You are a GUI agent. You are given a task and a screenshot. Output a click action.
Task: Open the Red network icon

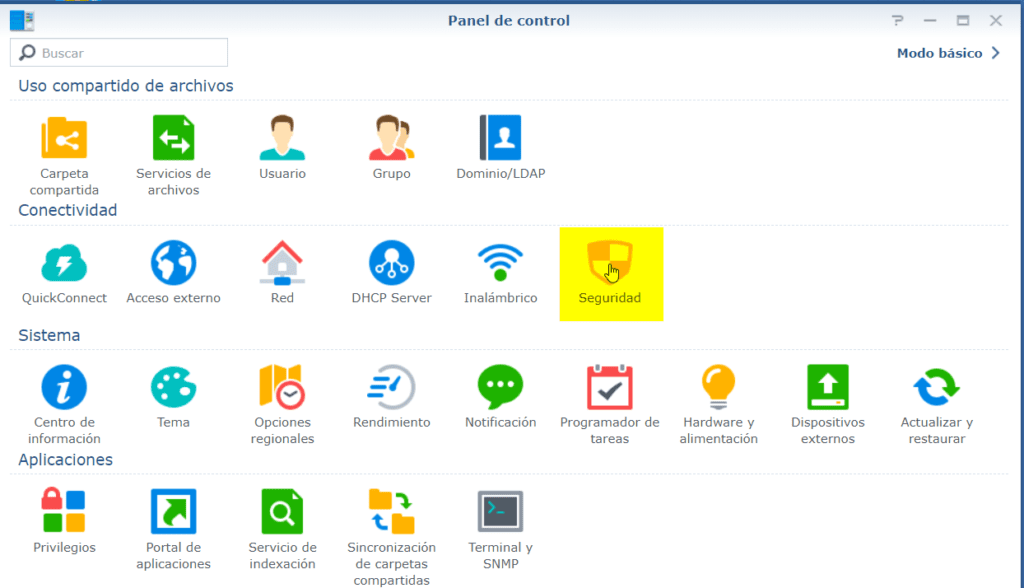[x=282, y=262]
